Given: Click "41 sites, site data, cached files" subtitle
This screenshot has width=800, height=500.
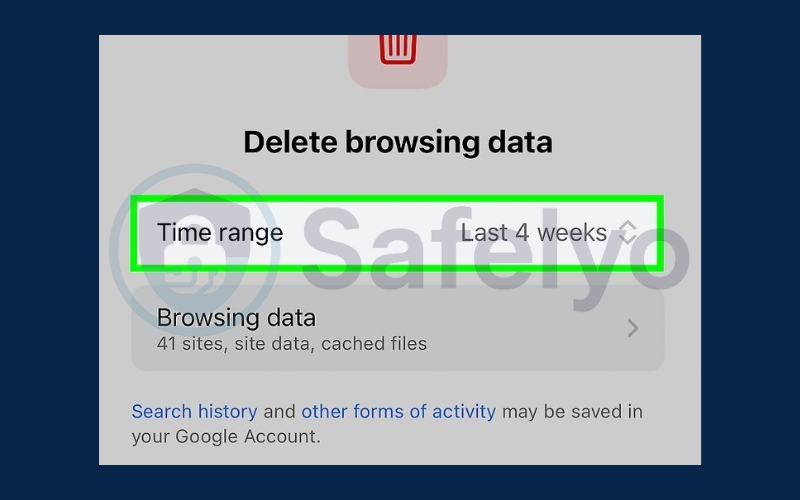Looking at the screenshot, I should (292, 344).
